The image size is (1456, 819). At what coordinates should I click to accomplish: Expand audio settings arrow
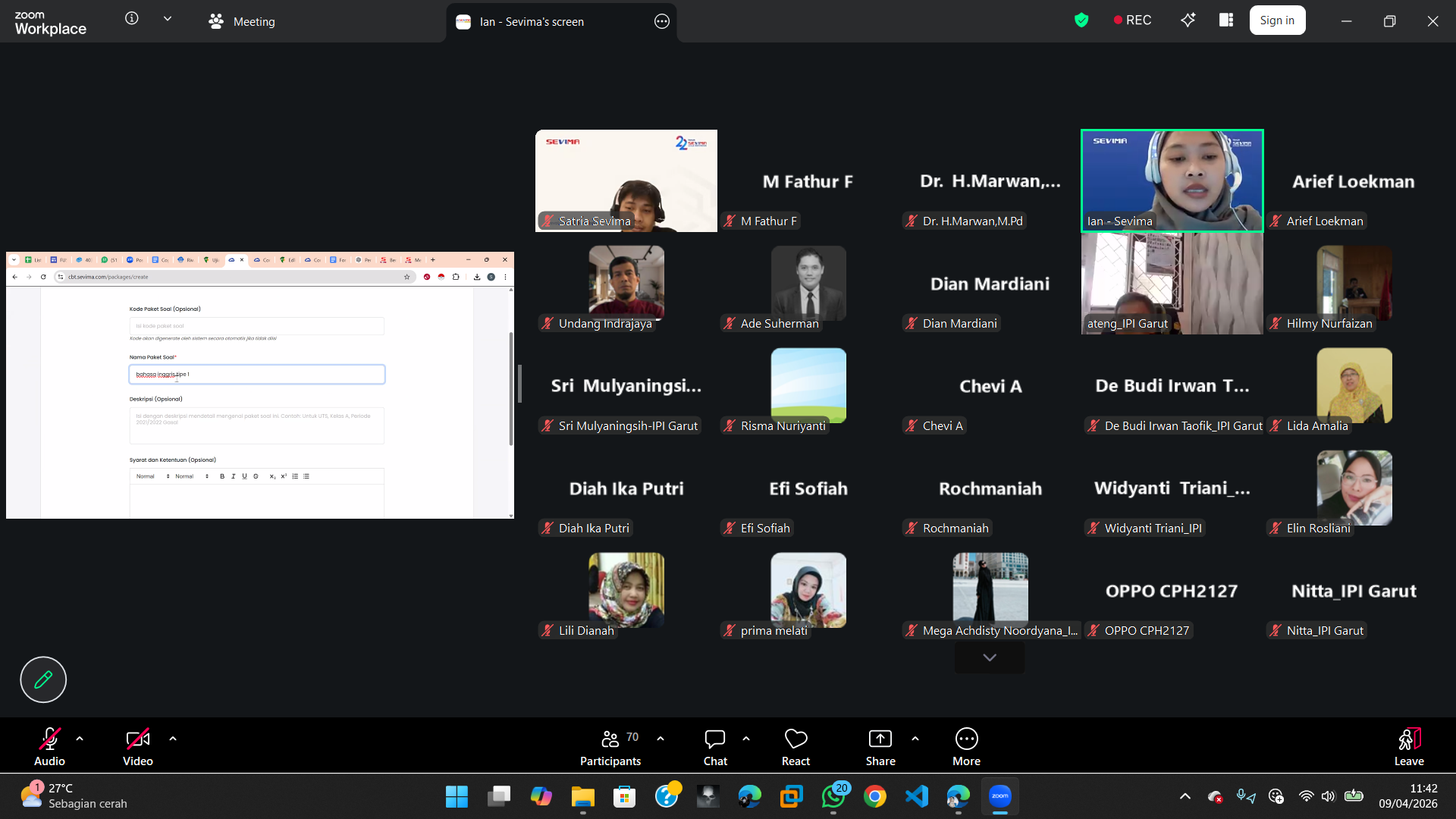80,738
